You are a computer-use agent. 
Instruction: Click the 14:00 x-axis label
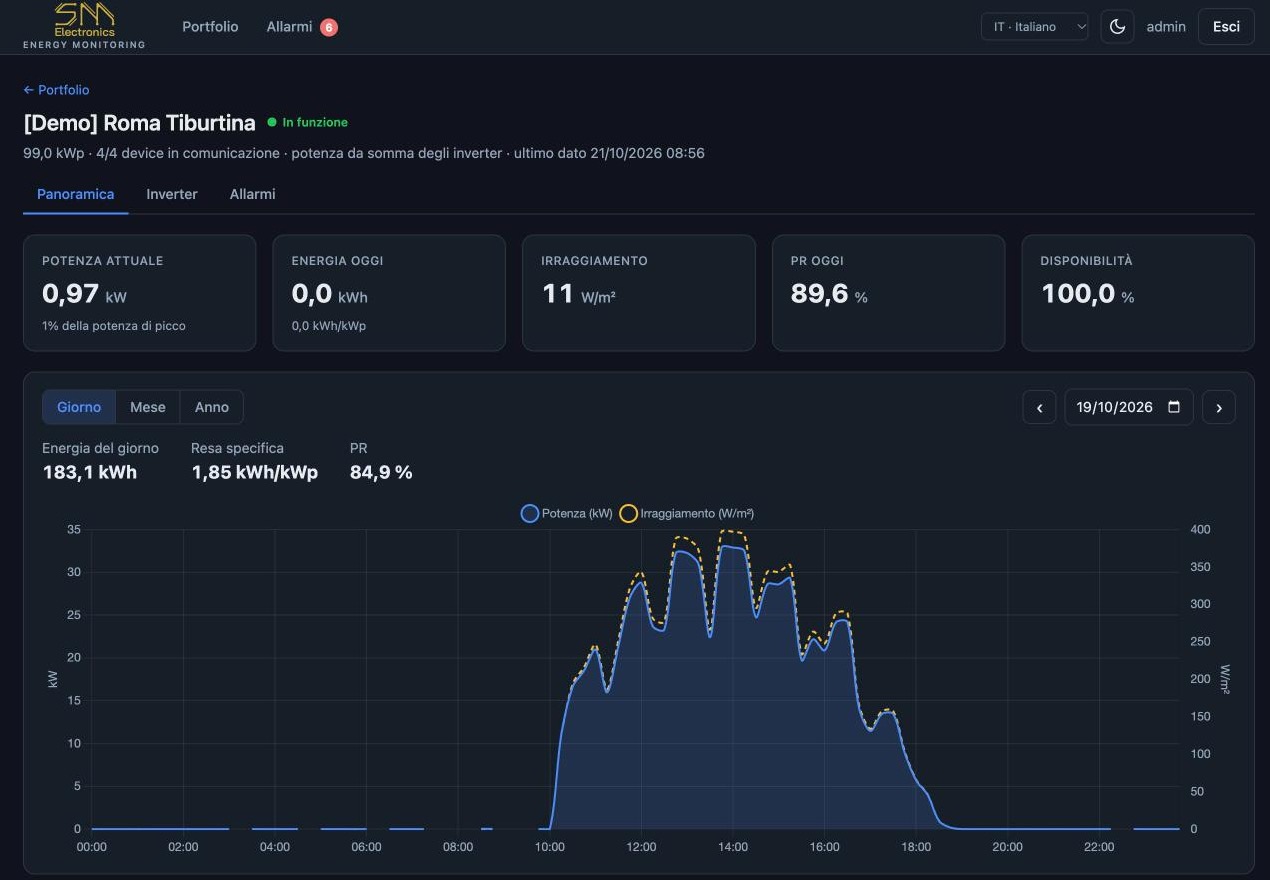pos(733,847)
